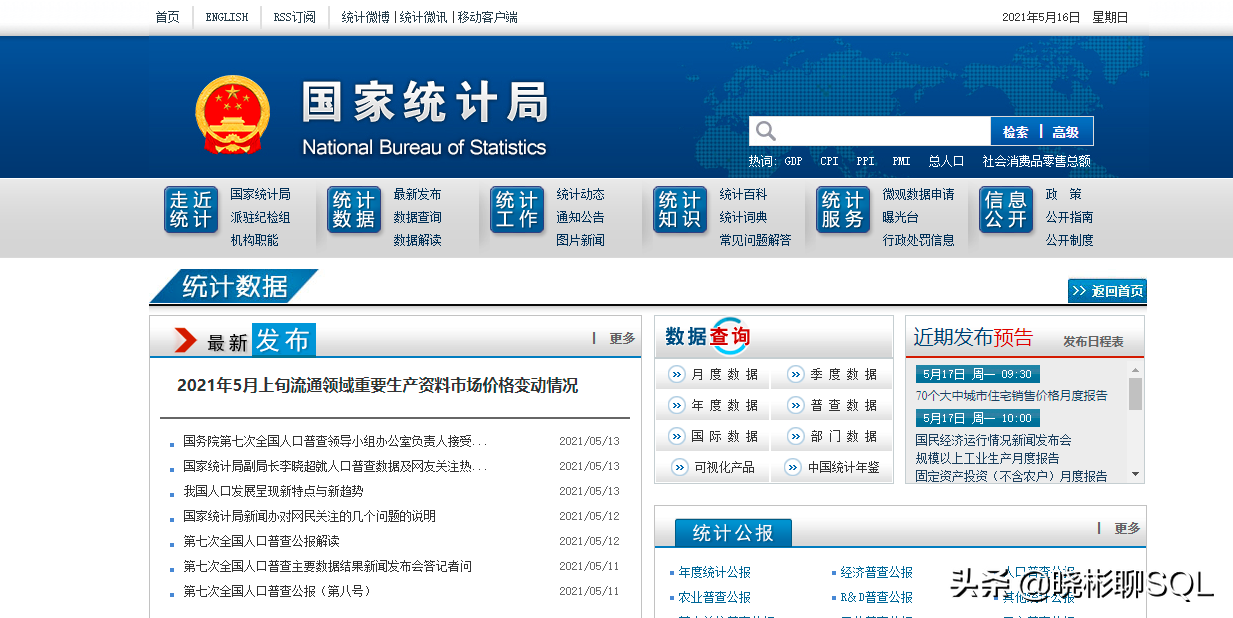Click hot word GDP
This screenshot has width=1233, height=618.
(x=793, y=161)
